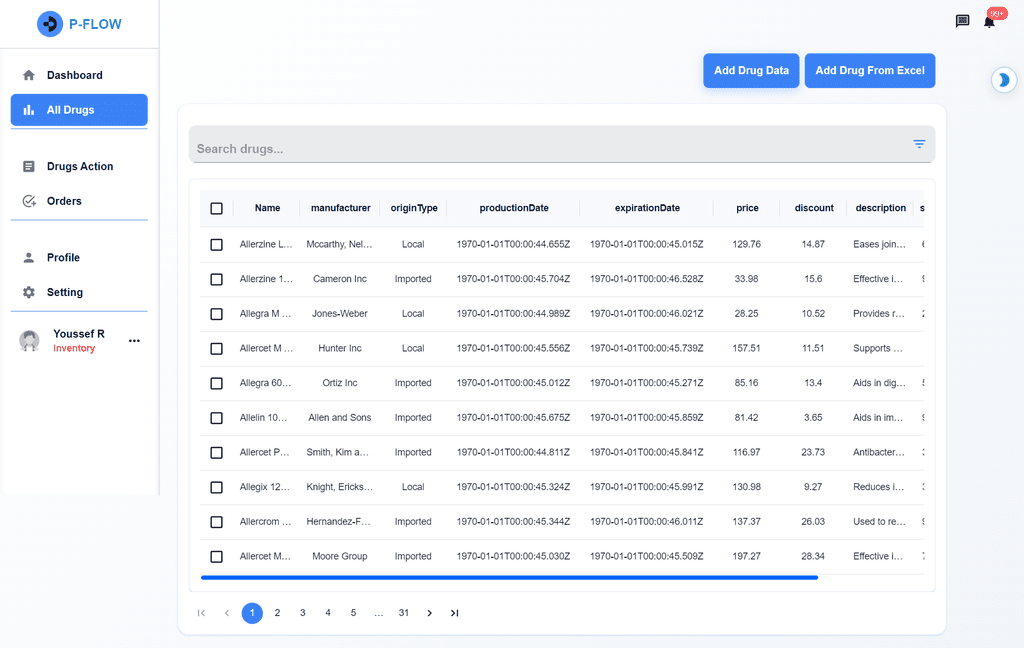1024x648 pixels.
Task: Sort by the Name column header
Action: pos(267,208)
